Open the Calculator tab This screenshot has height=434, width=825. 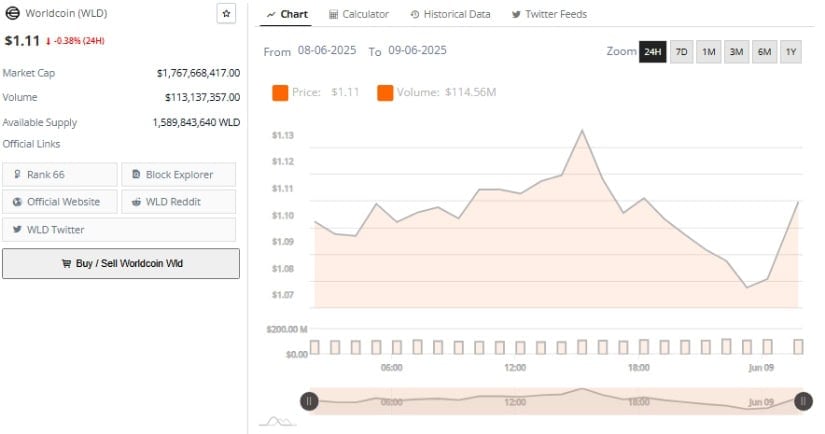click(359, 14)
